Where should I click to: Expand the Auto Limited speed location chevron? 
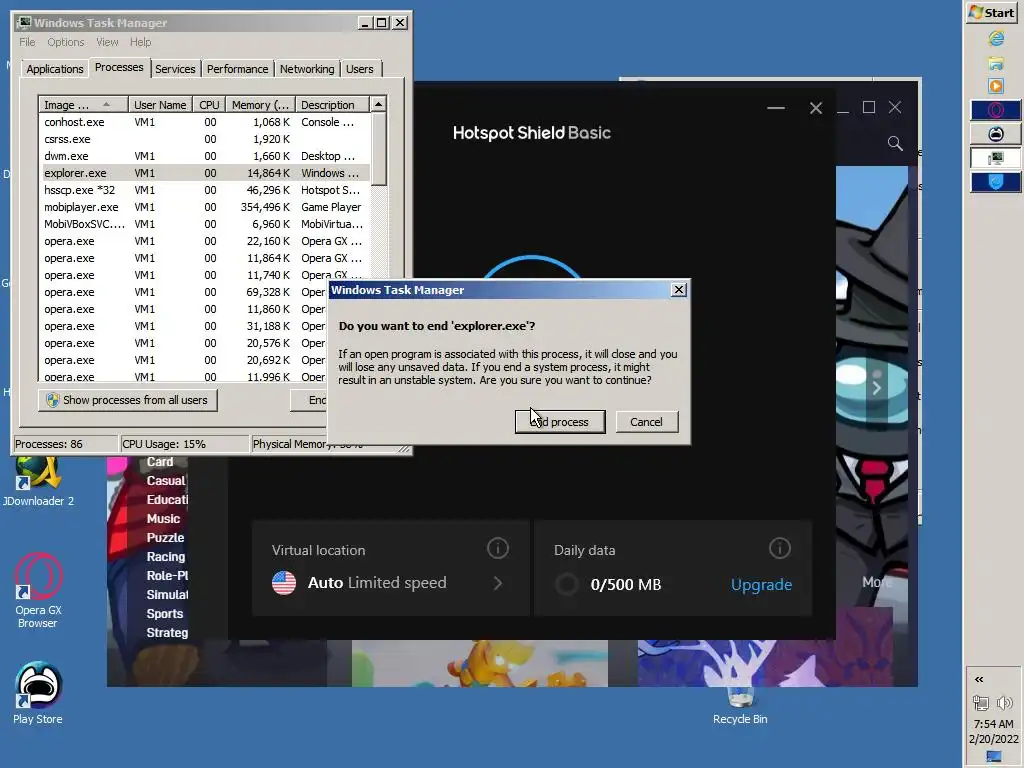point(498,583)
